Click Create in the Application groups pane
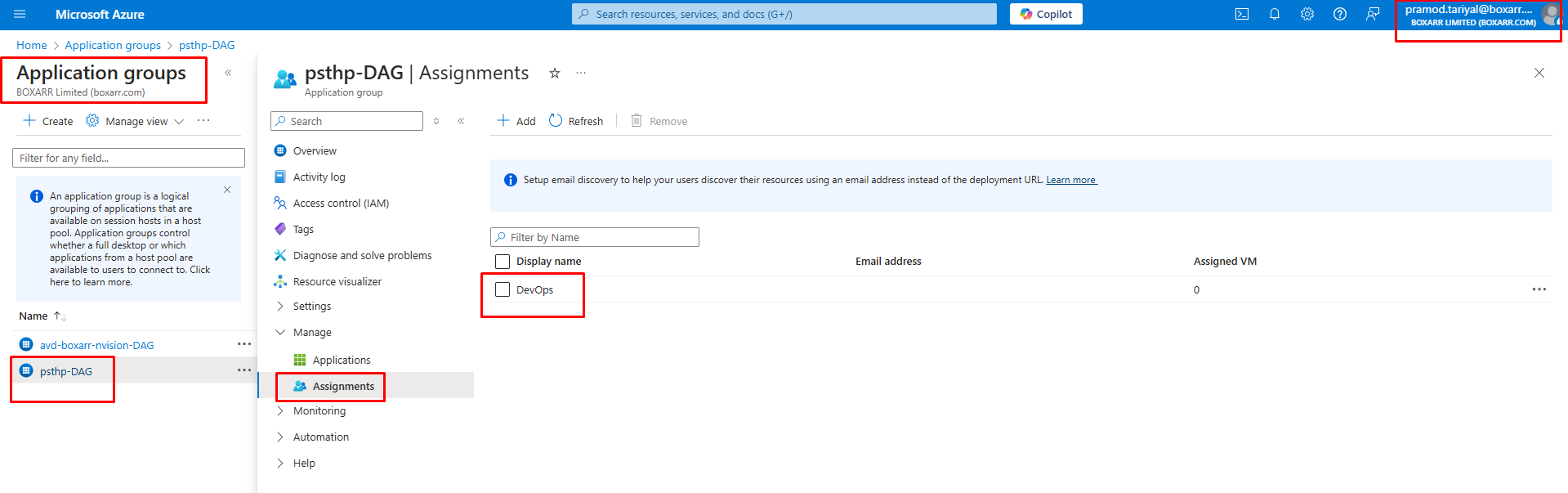Screen dimensions: 1568x493 pos(48,121)
